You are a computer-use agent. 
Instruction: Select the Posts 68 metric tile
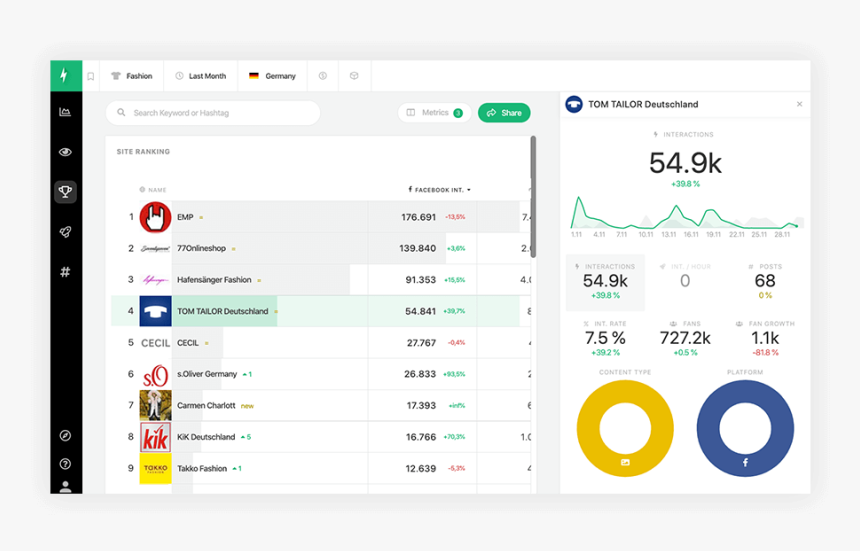pos(765,282)
